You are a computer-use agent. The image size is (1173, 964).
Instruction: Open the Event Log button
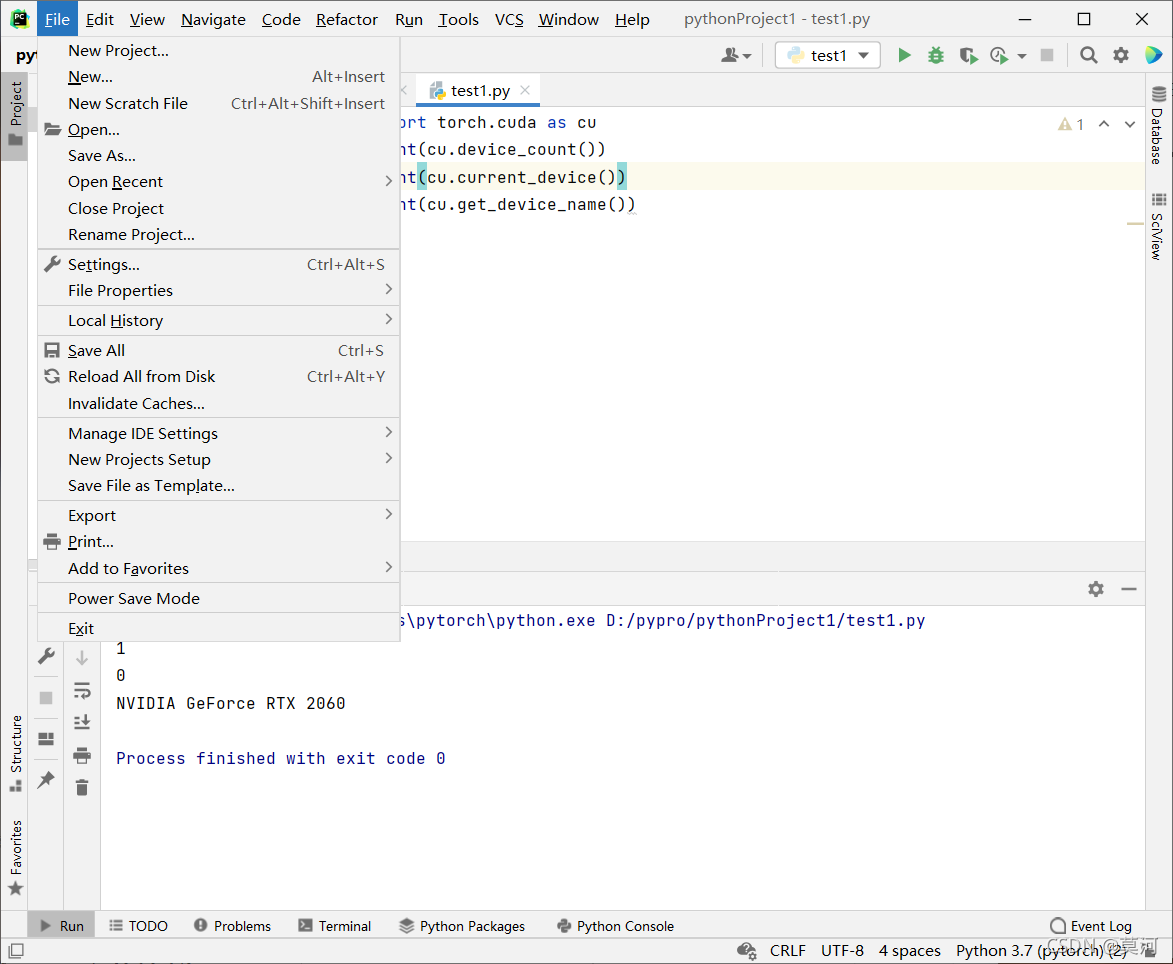[1091, 926]
